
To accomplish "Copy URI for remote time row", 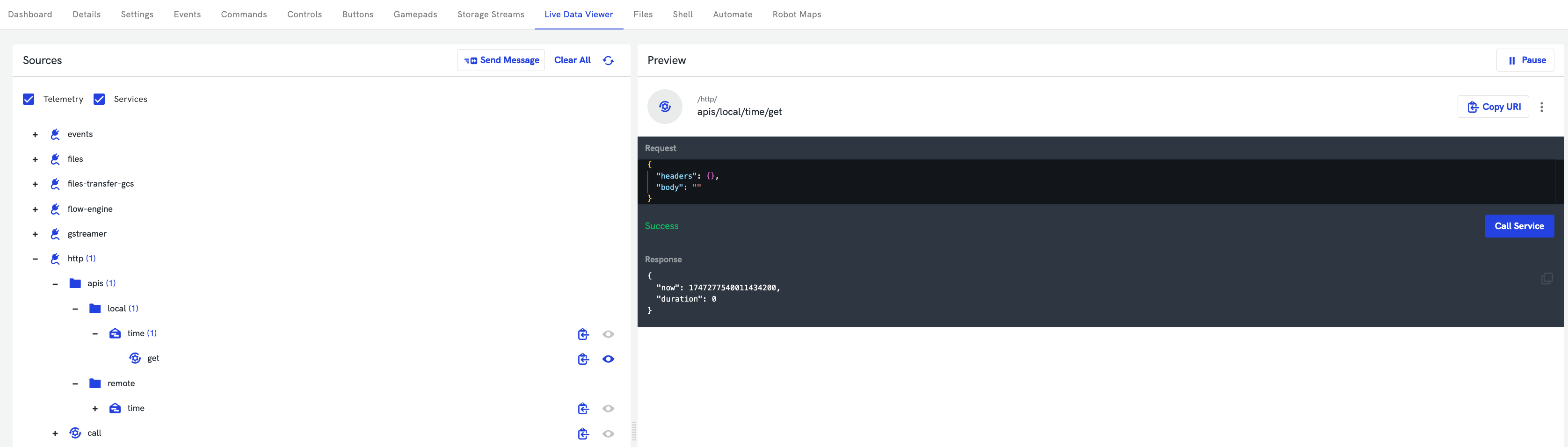I will coord(583,409).
